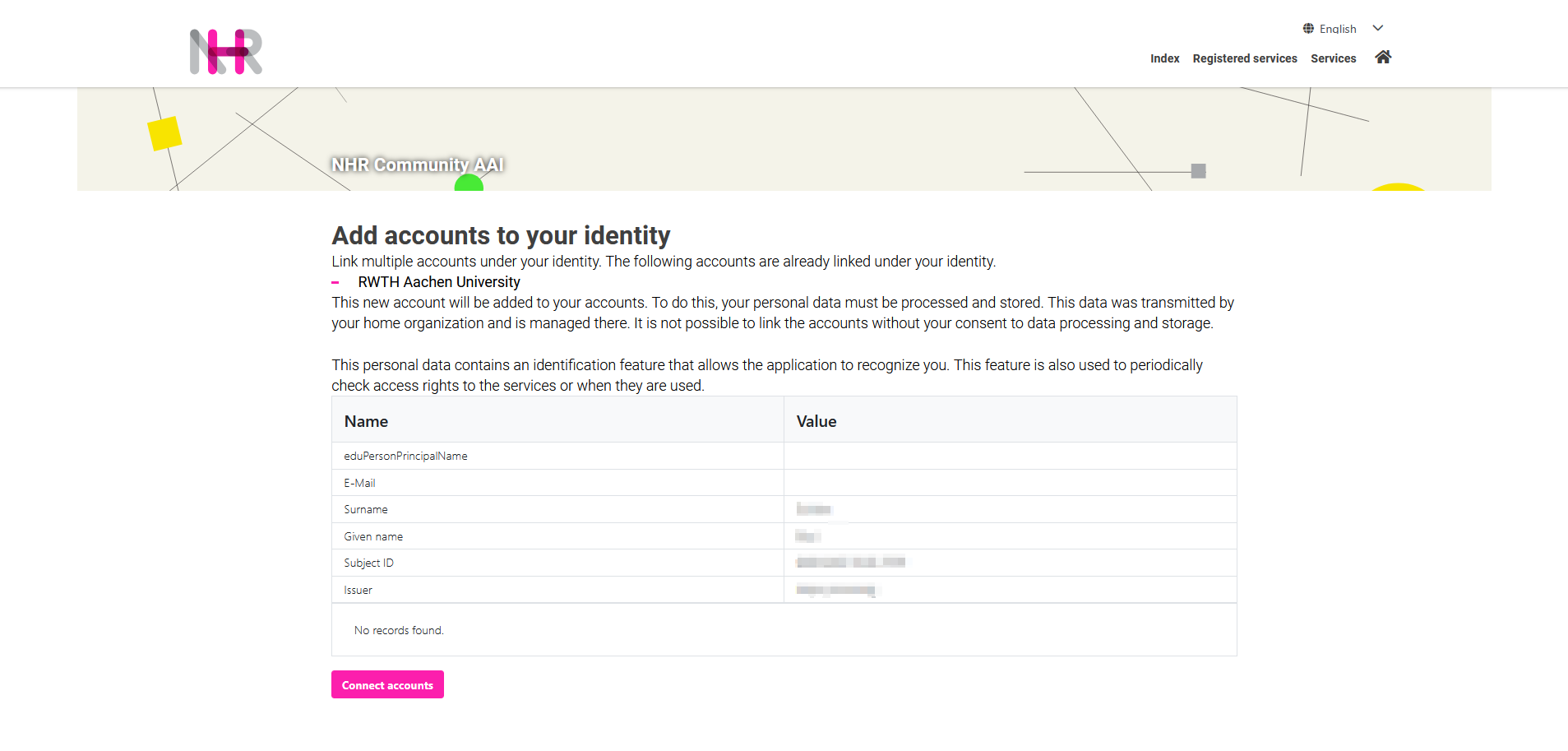
Task: Click the empty E-Mail value field
Action: (x=1010, y=483)
